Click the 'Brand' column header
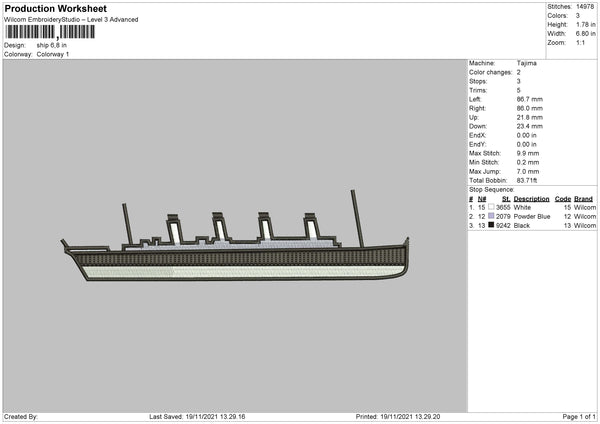Viewport: 600px width, 424px height. 583,199
